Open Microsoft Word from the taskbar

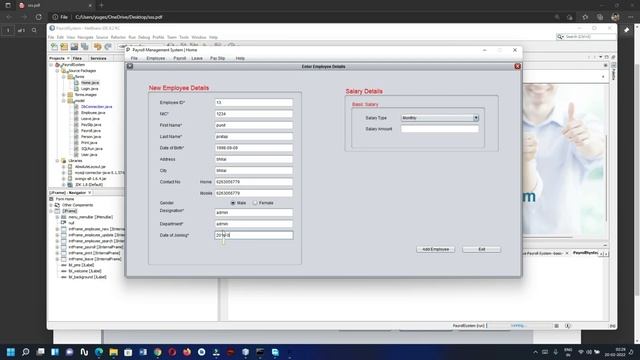click(x=143, y=352)
